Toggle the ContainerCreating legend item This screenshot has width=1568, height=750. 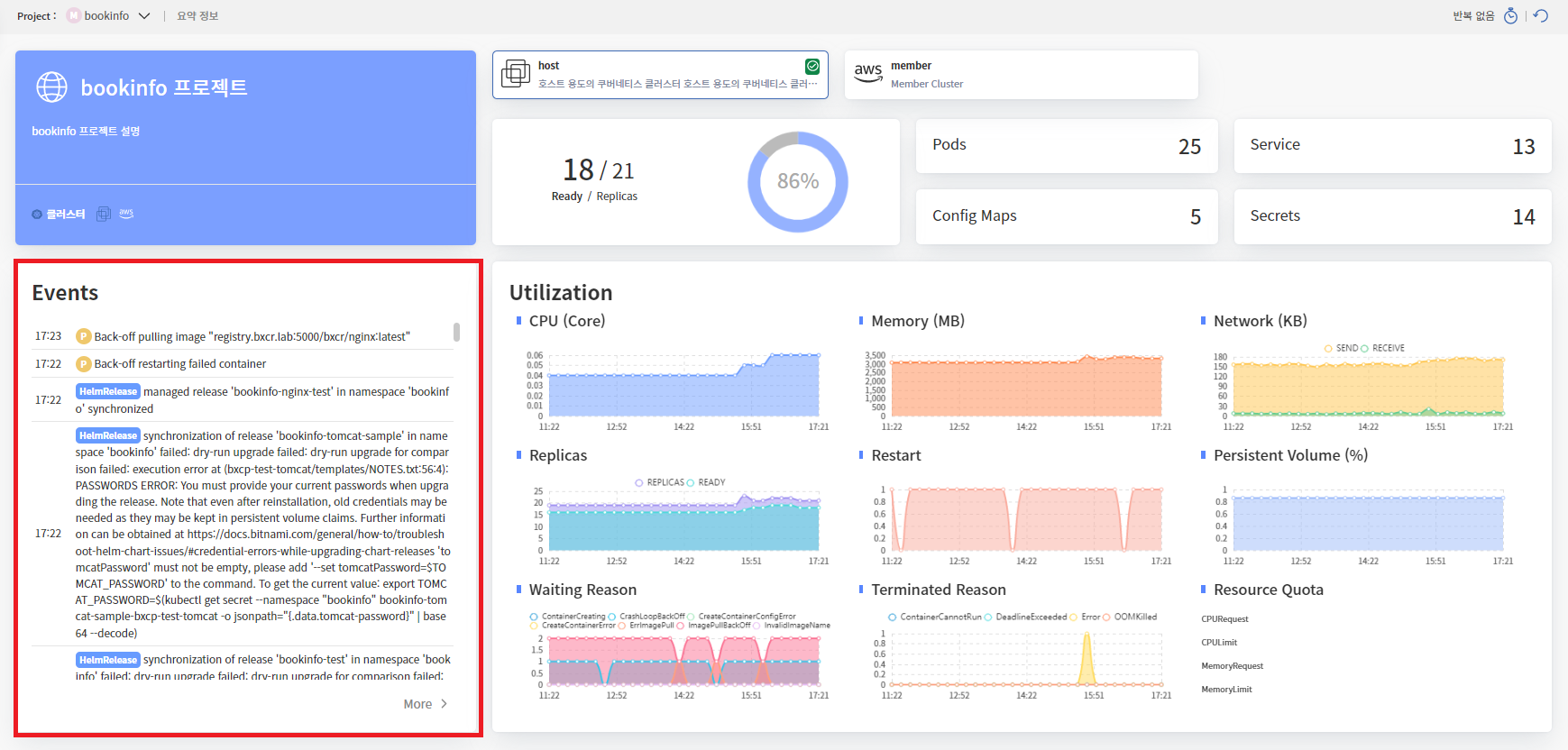568,617
